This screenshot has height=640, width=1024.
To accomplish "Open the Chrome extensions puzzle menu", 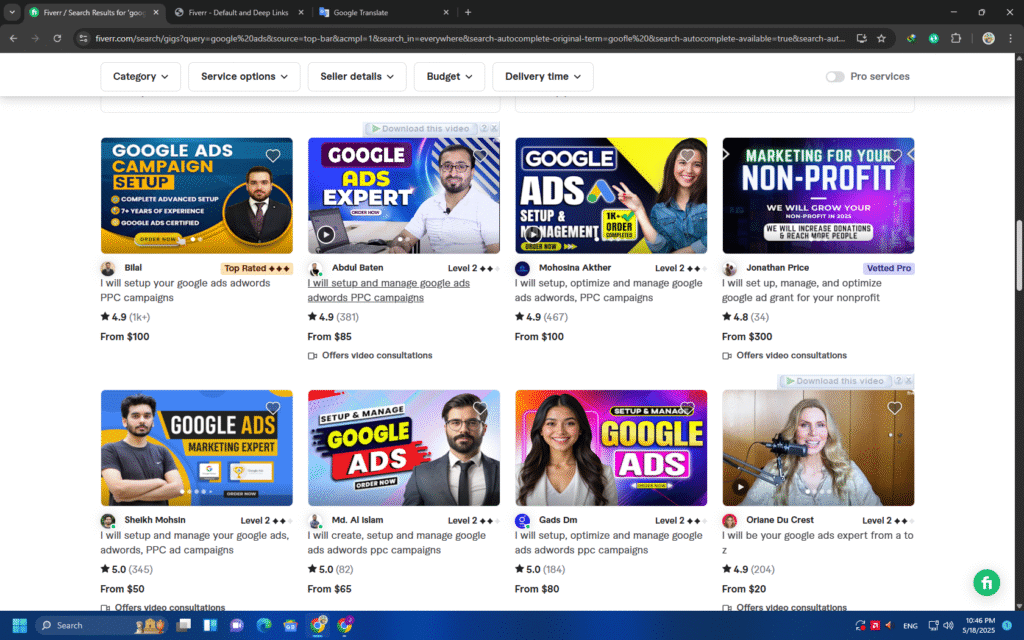I will [956, 39].
